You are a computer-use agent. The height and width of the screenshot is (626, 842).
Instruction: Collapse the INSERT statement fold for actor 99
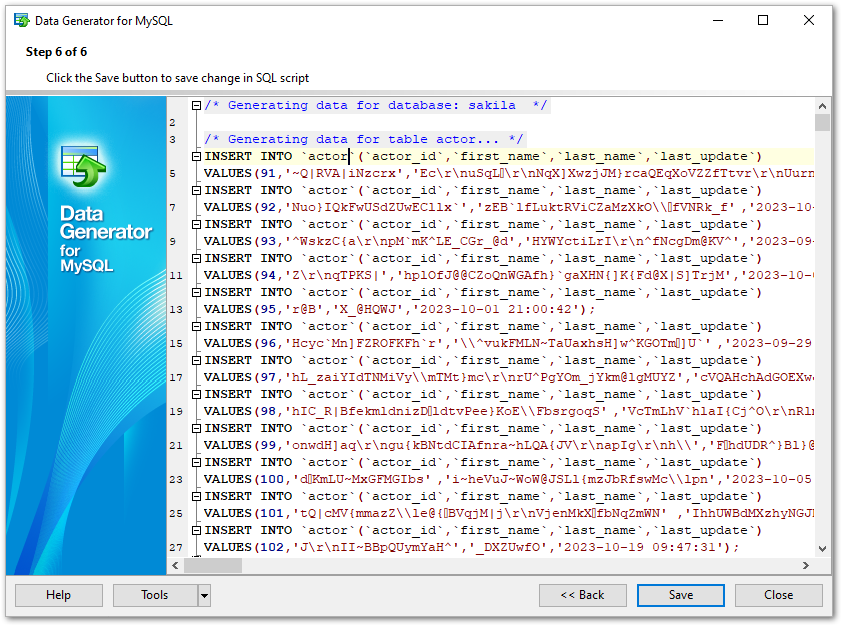point(197,428)
